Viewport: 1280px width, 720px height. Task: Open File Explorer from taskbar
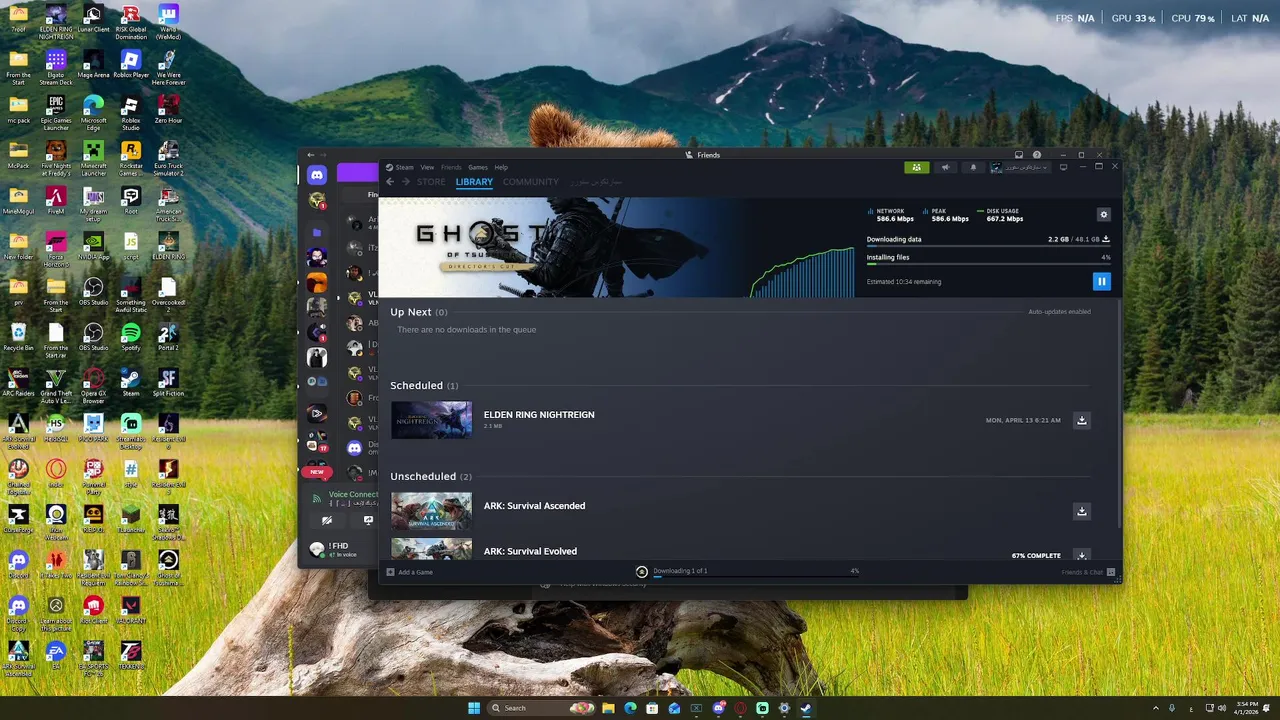point(608,708)
